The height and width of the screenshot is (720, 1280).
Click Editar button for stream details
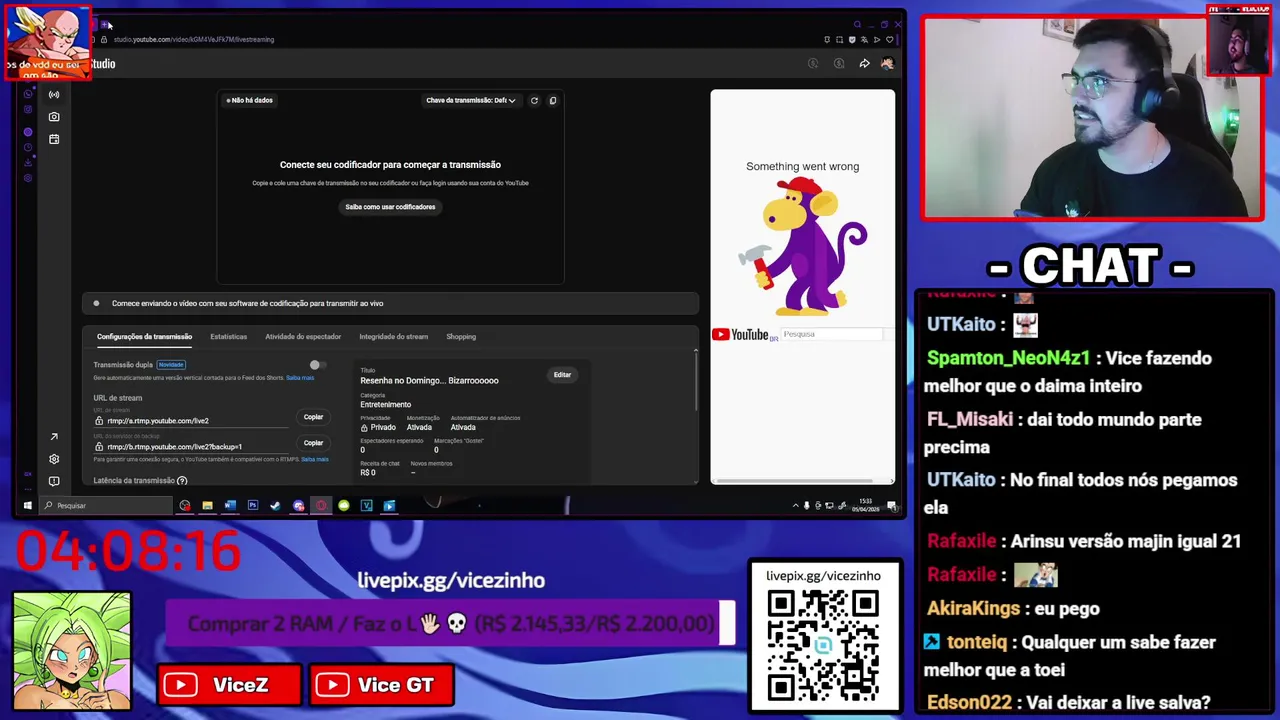(562, 375)
